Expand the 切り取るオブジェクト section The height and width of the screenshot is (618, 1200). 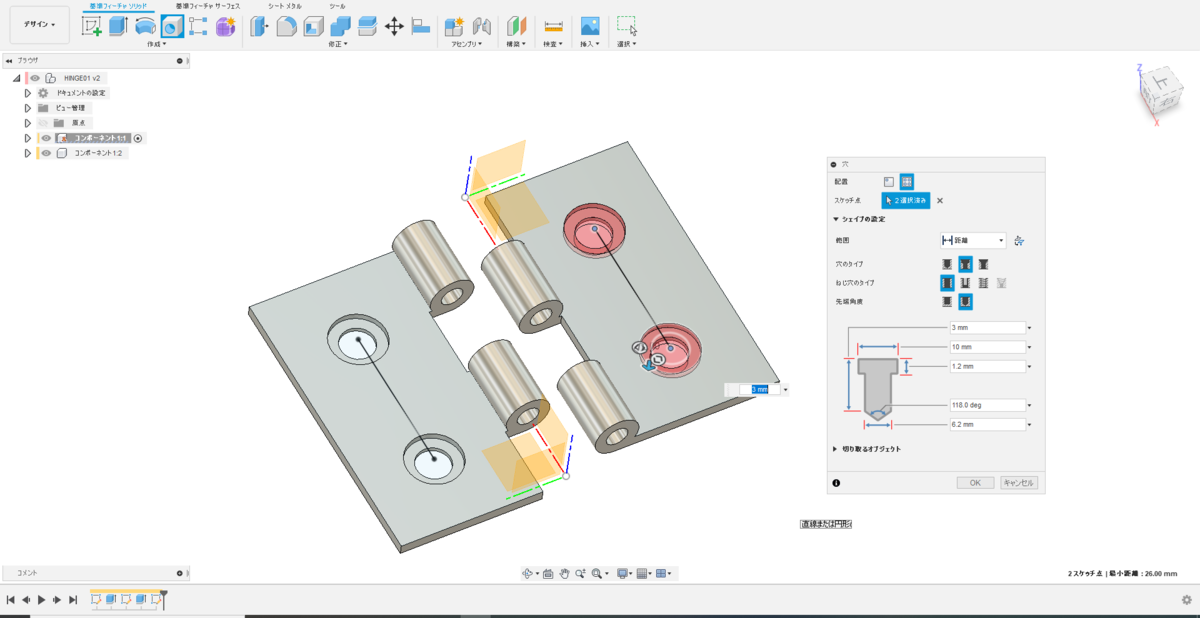[836, 449]
